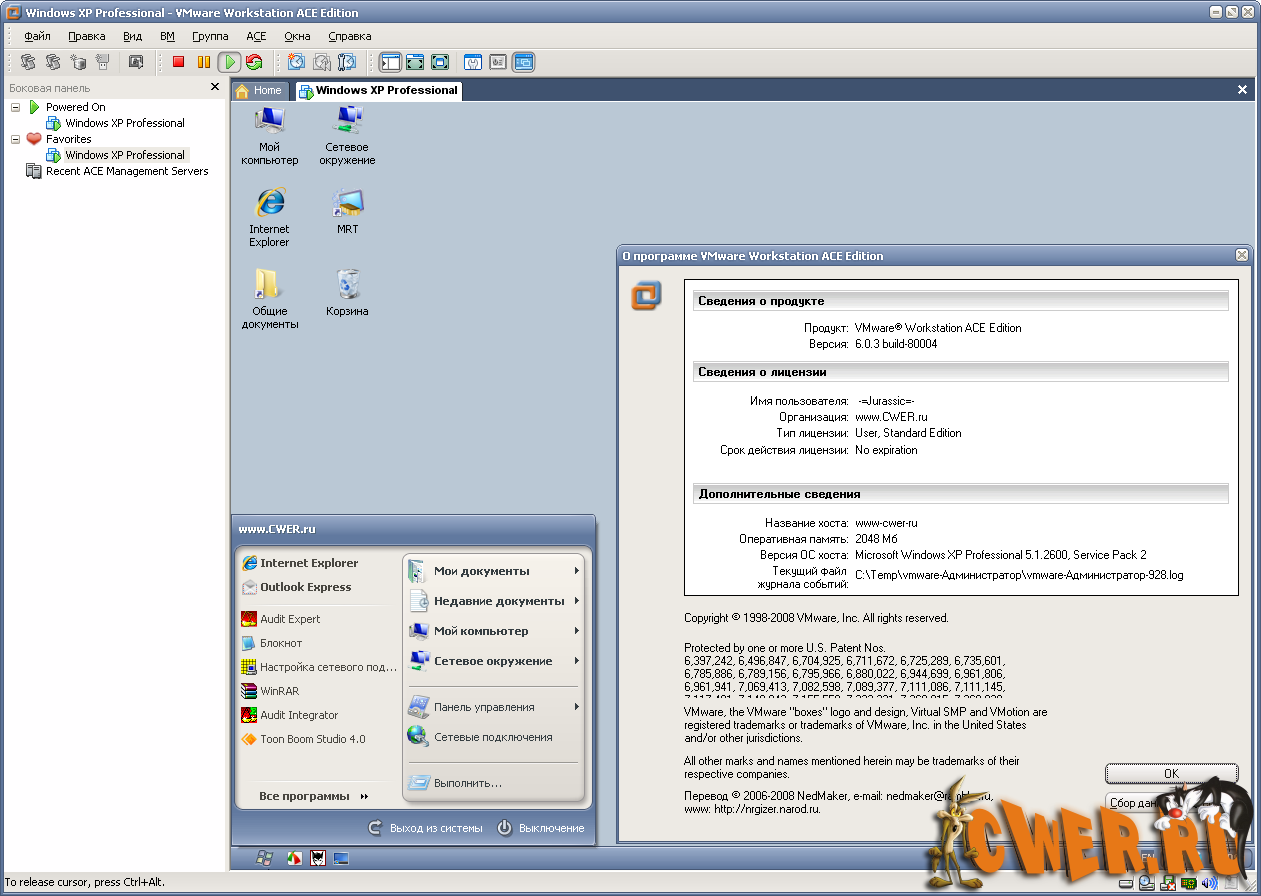Toggle the sidebar view toolbar button
This screenshot has width=1261, height=896.
tap(390, 62)
